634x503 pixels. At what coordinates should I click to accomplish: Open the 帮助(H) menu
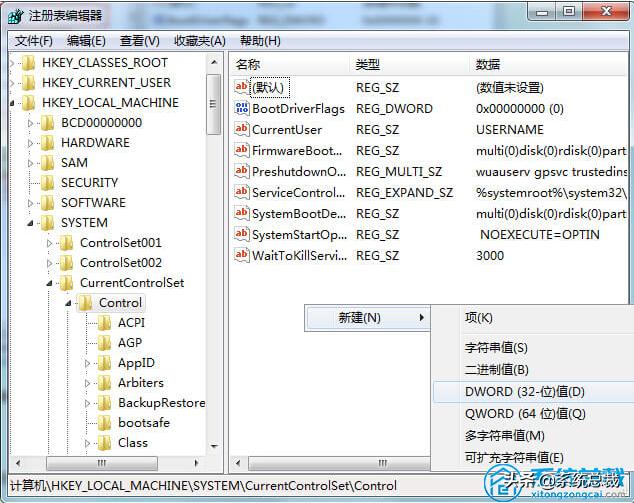click(x=260, y=41)
